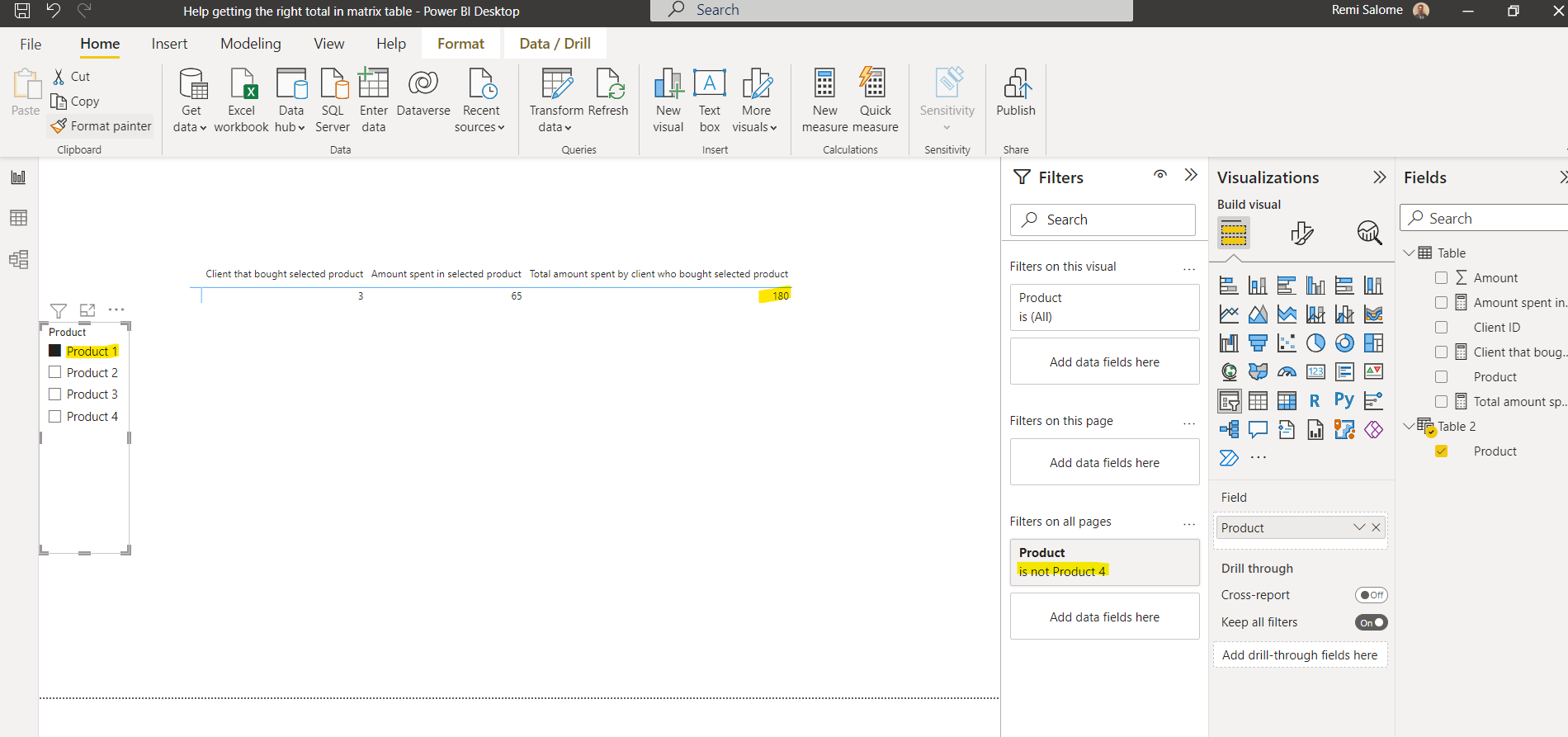Collapse the Visualizations pane

[x=1379, y=177]
